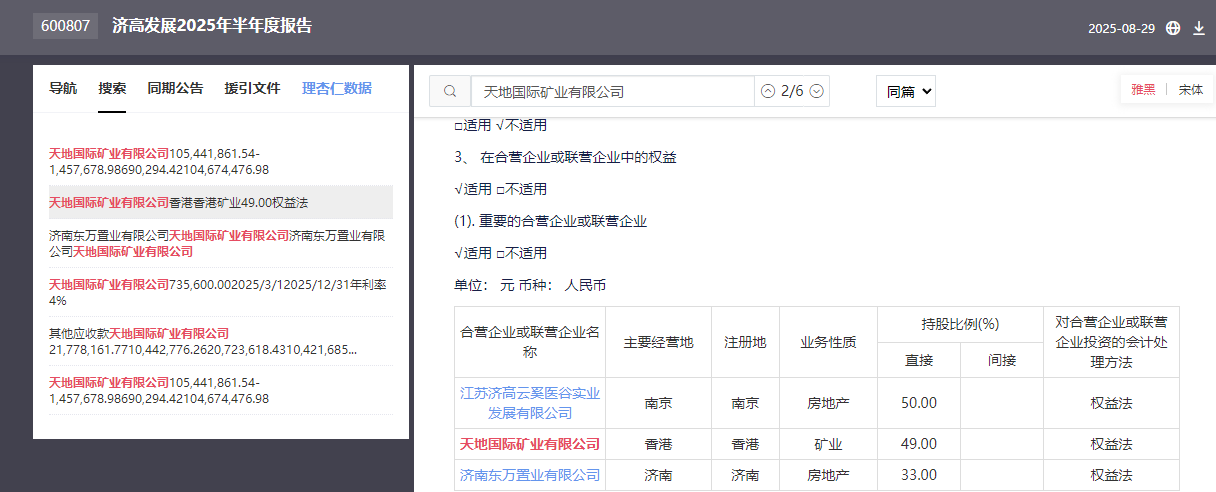Go to previous search match
Screen dimensions: 1216x492
tap(768, 91)
